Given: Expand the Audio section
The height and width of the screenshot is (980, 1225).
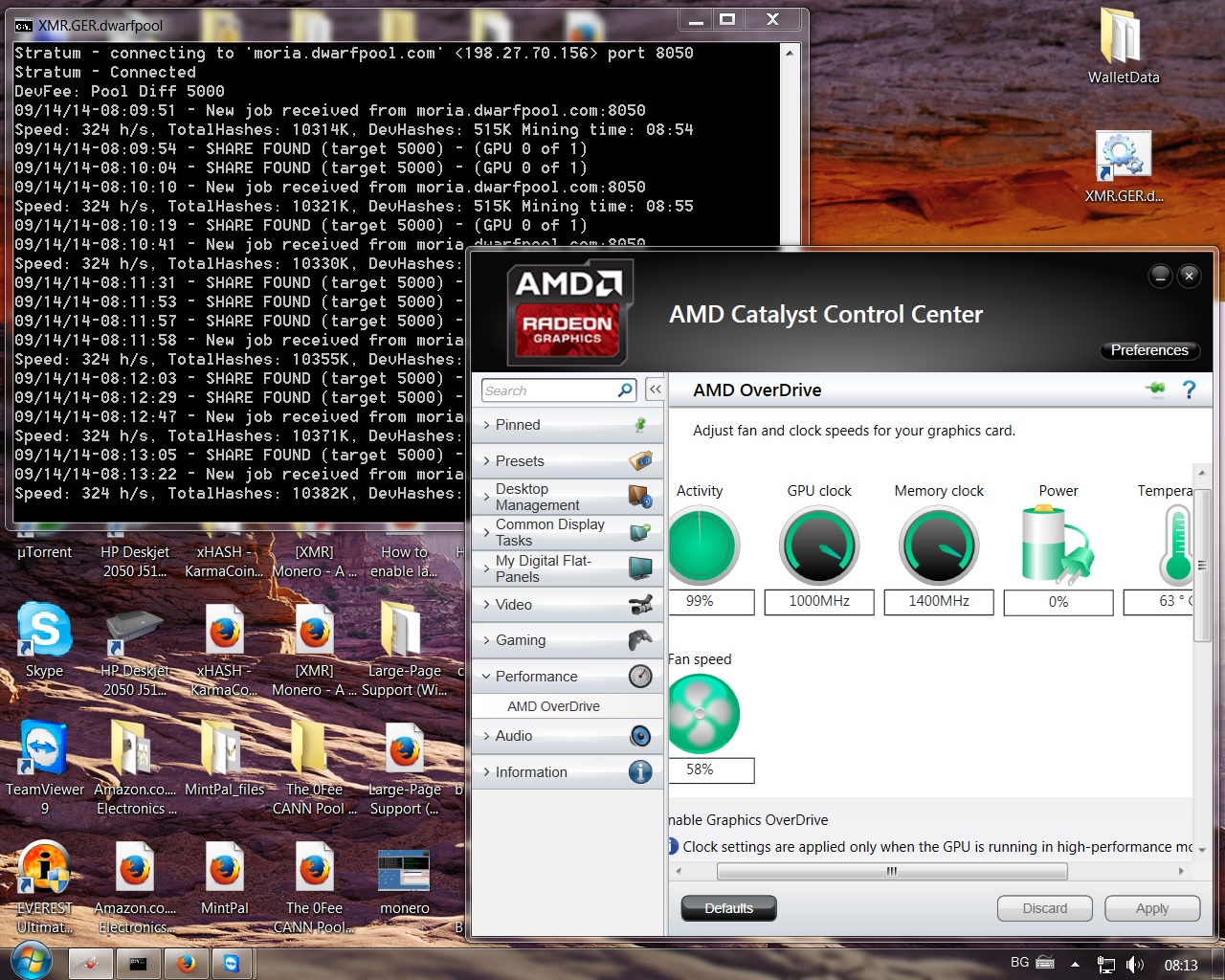Looking at the screenshot, I should pos(568,736).
